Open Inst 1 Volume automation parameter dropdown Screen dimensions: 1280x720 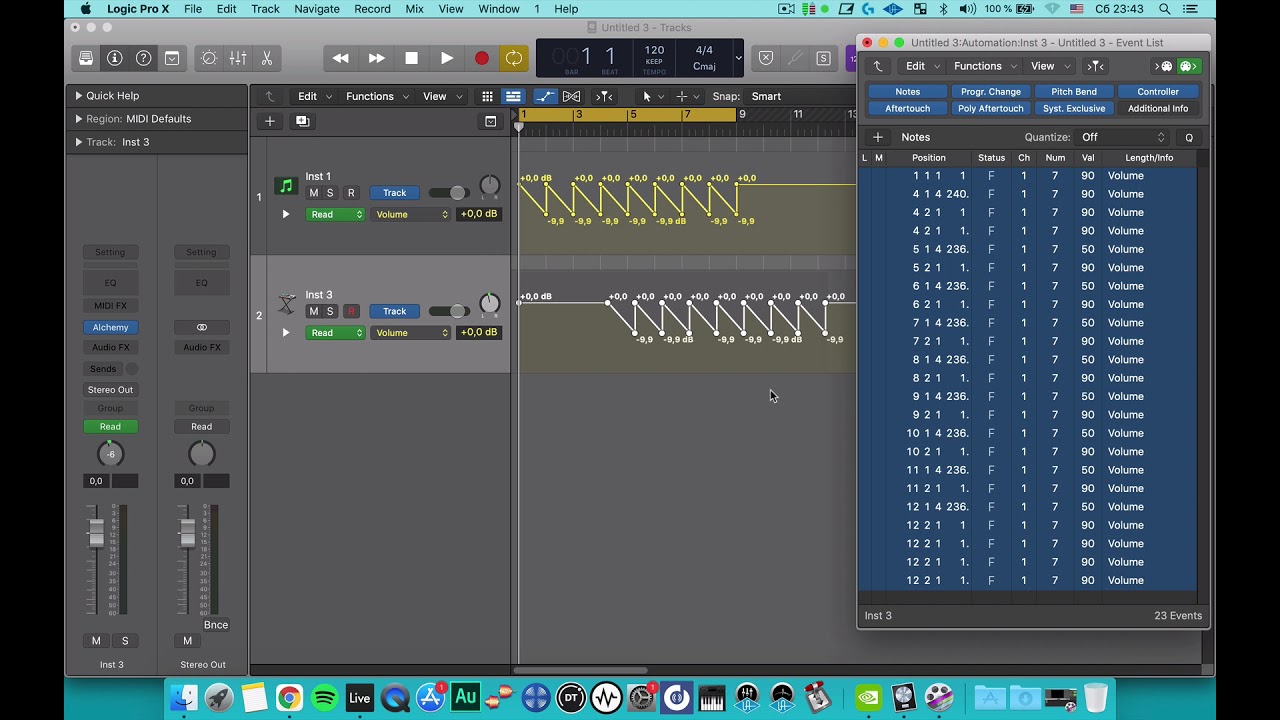411,214
